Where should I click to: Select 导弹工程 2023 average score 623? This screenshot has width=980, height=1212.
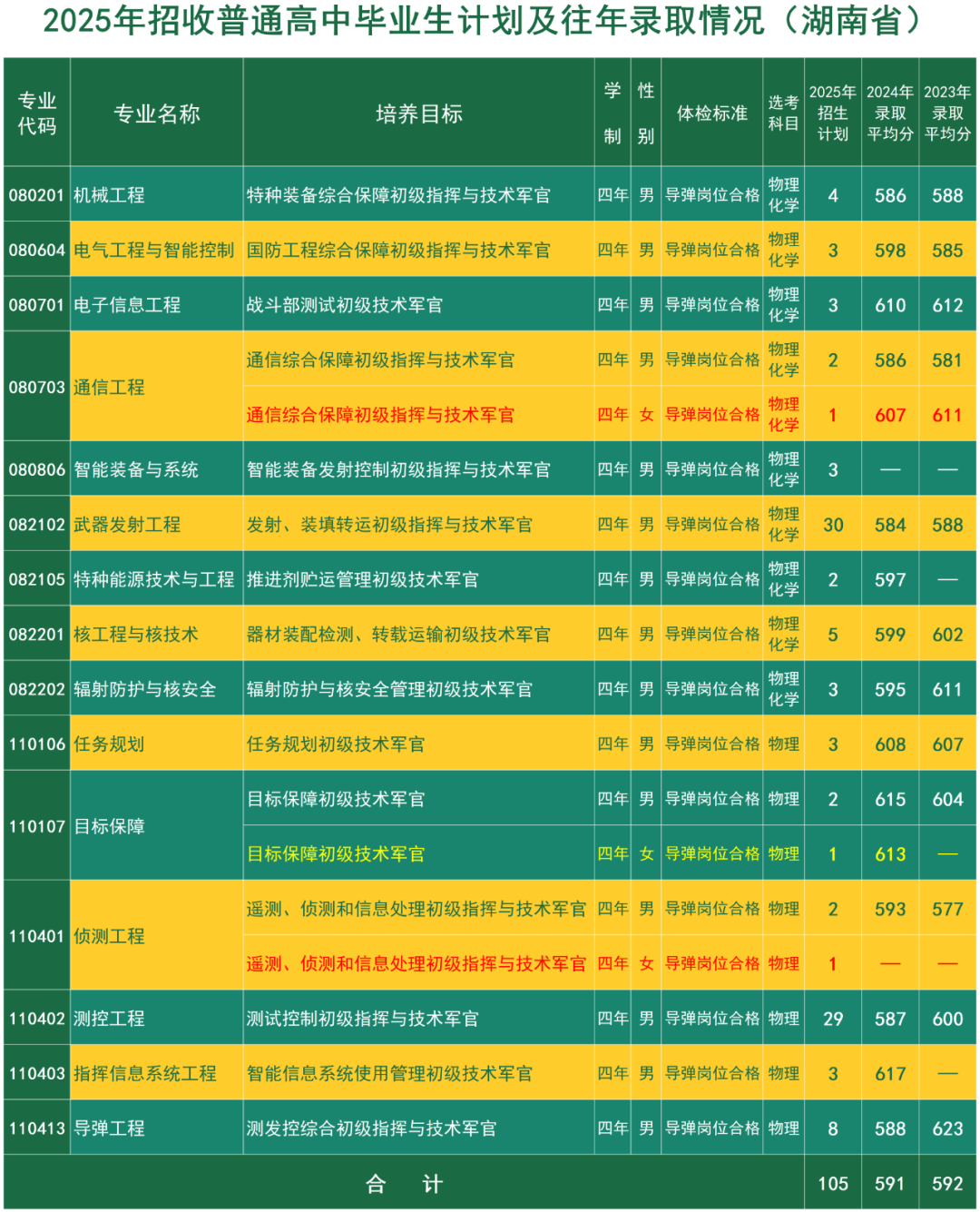(947, 1128)
